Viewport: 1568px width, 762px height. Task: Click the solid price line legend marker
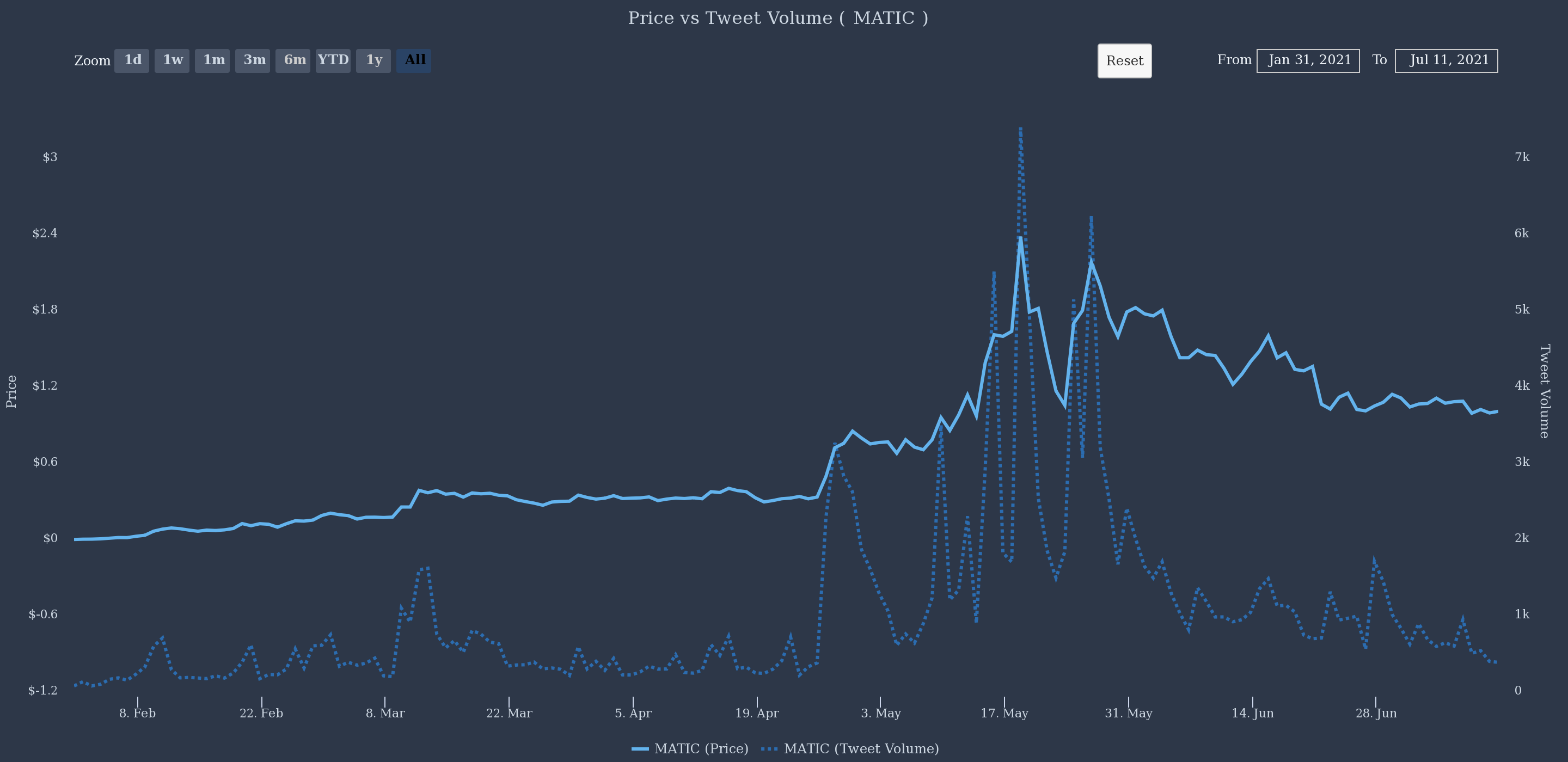[x=640, y=749]
